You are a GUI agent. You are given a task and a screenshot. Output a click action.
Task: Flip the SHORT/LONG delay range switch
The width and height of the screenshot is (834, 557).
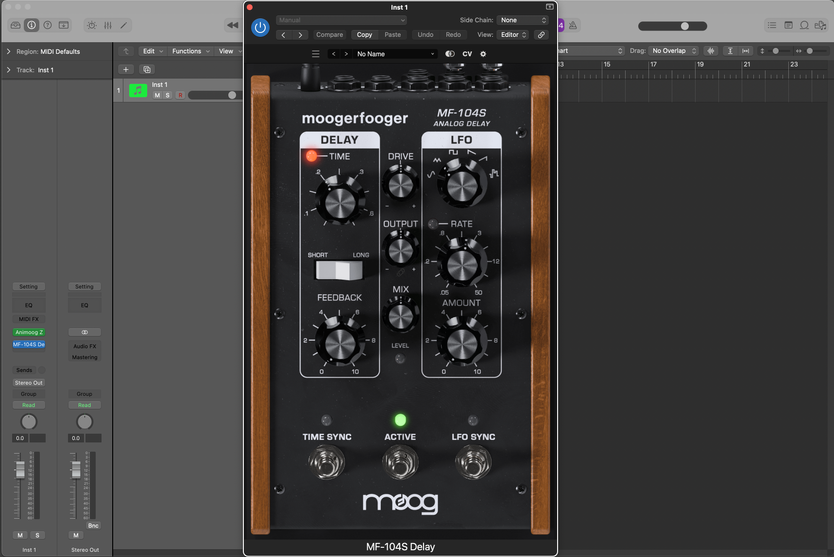pos(339,270)
